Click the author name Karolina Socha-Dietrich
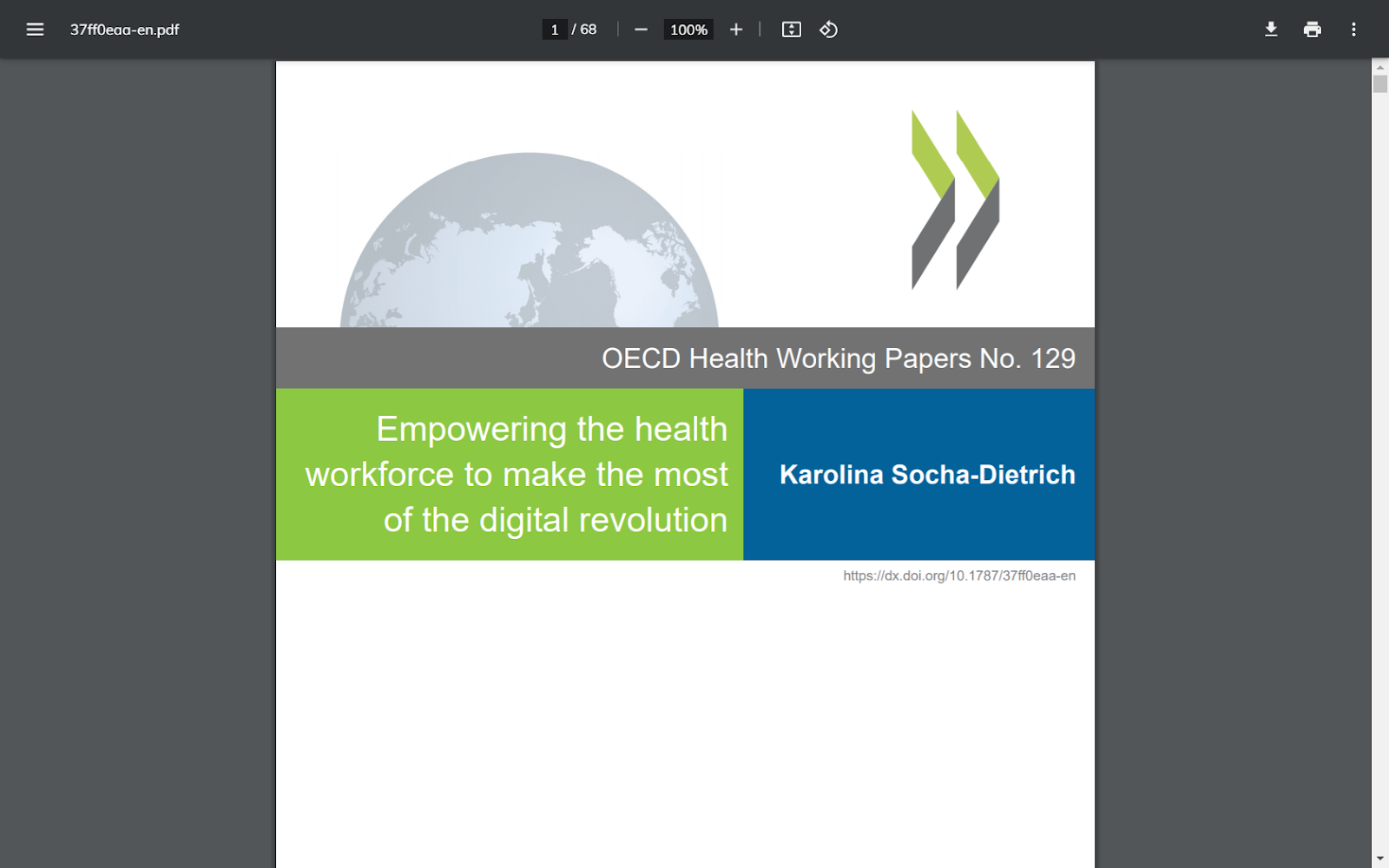The height and width of the screenshot is (868, 1389). pyautogui.click(x=927, y=475)
